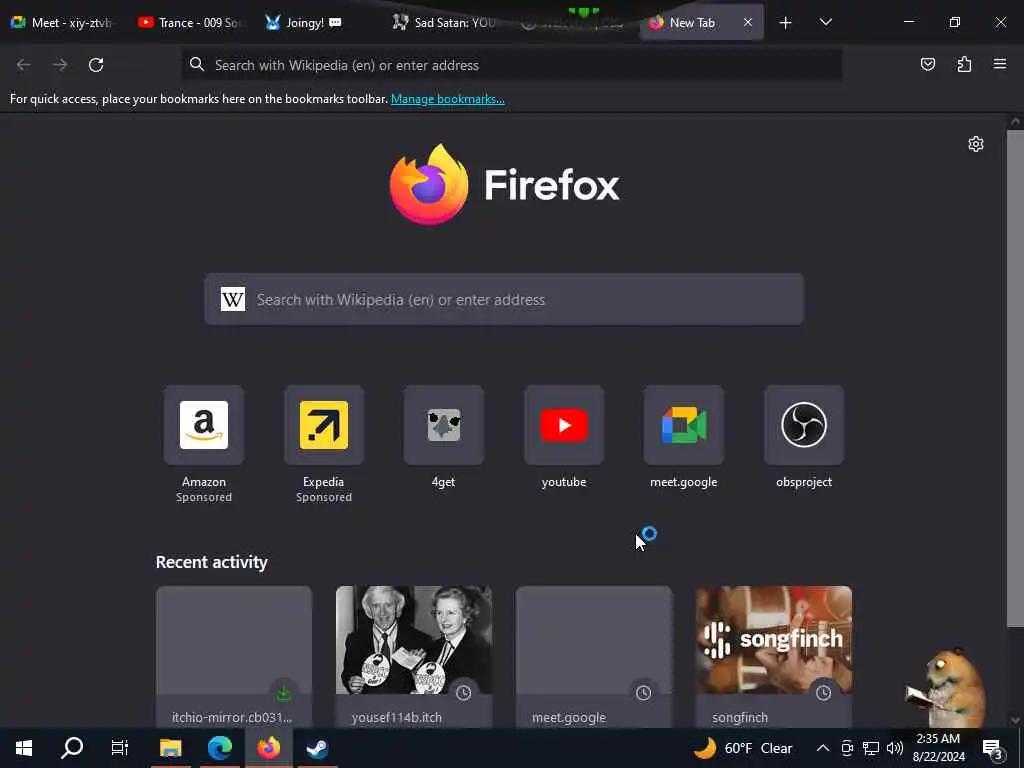Open the Save to Pocket icon
This screenshot has width=1024, height=768.
coord(927,64)
